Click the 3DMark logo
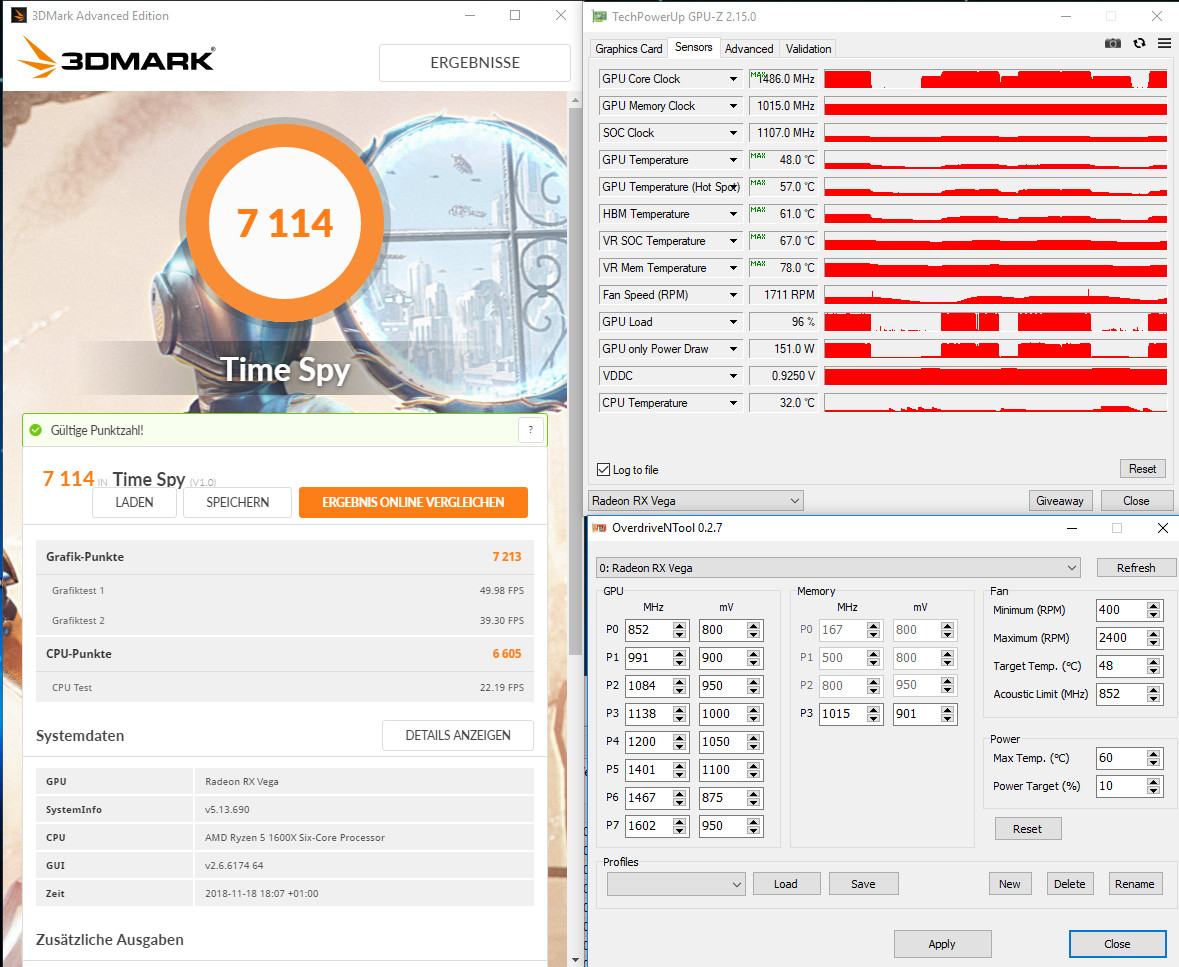Screen dimensions: 1179x967 pyautogui.click(x=116, y=57)
